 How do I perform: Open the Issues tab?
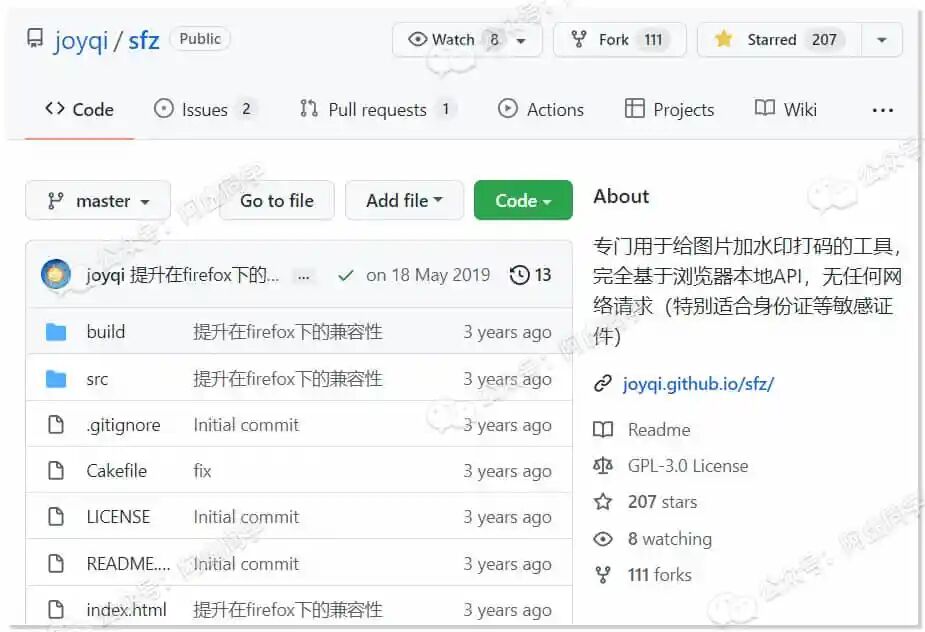click(205, 109)
